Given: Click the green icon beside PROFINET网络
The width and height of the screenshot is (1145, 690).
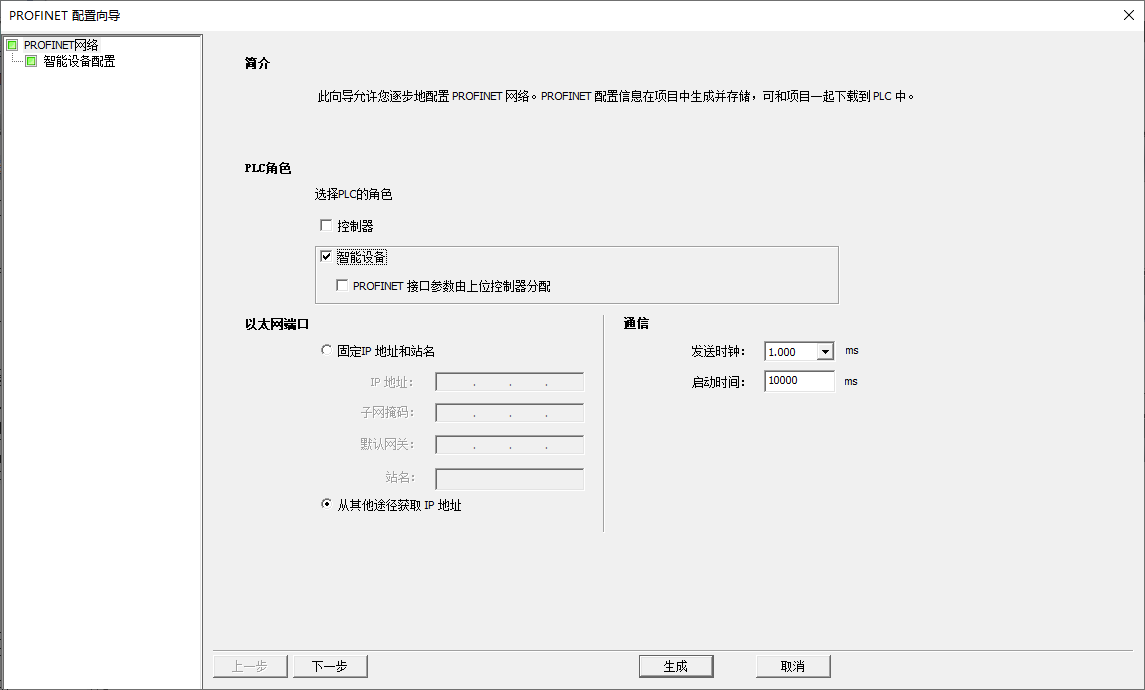Looking at the screenshot, I should tap(13, 44).
